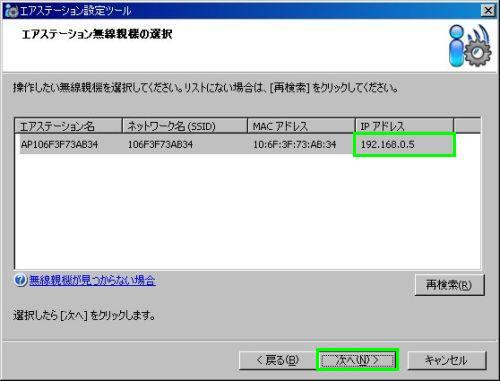Click the IP address 192.168.0.5

pyautogui.click(x=388, y=145)
